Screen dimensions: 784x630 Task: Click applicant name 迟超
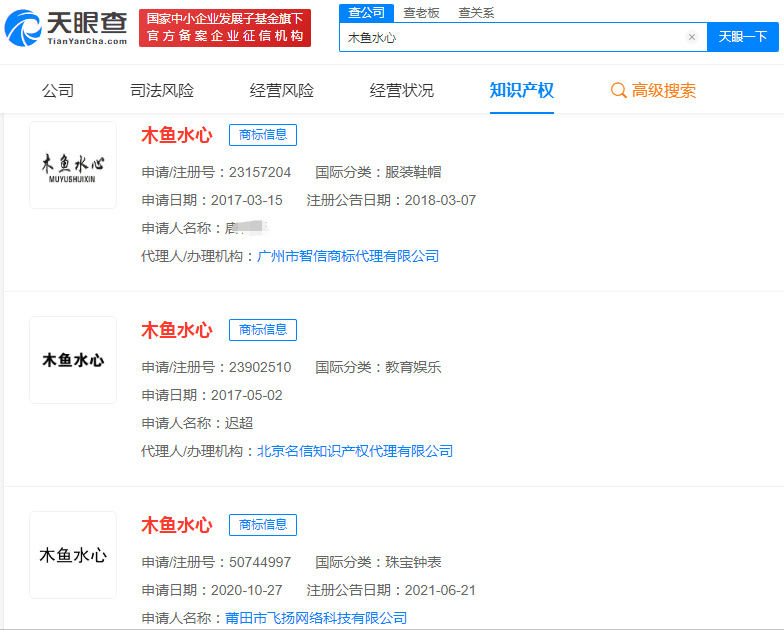click(239, 424)
